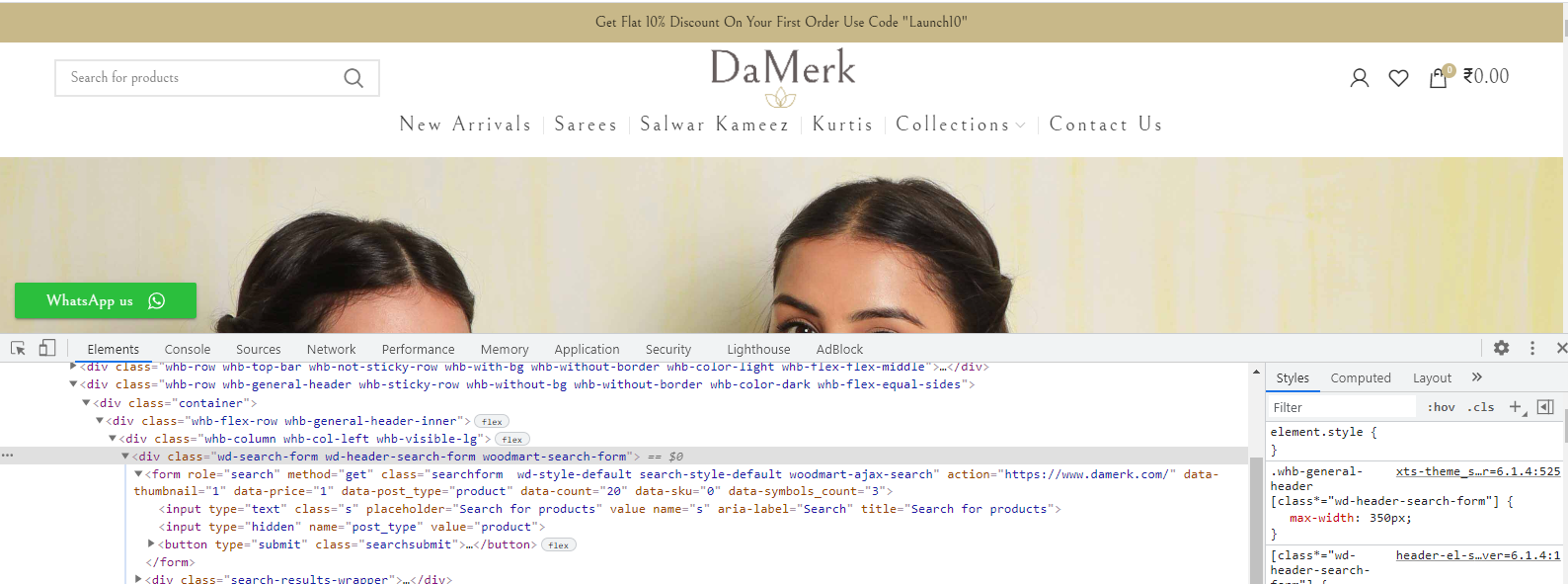Screen dimensions: 1568x584
Task: Click the WhatsApp us button
Action: pos(106,300)
